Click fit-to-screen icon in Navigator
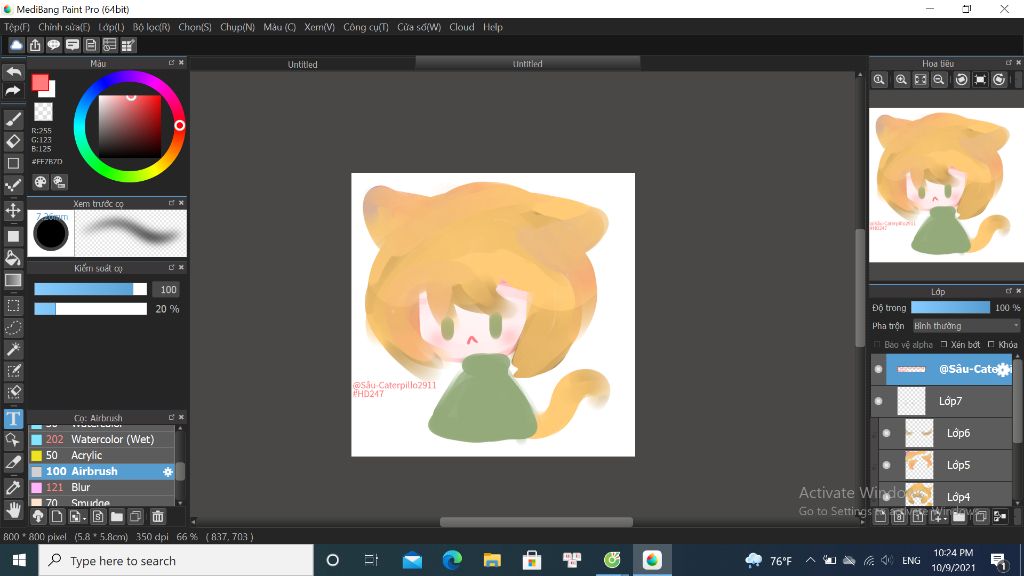This screenshot has width=1024, height=576. (920, 80)
